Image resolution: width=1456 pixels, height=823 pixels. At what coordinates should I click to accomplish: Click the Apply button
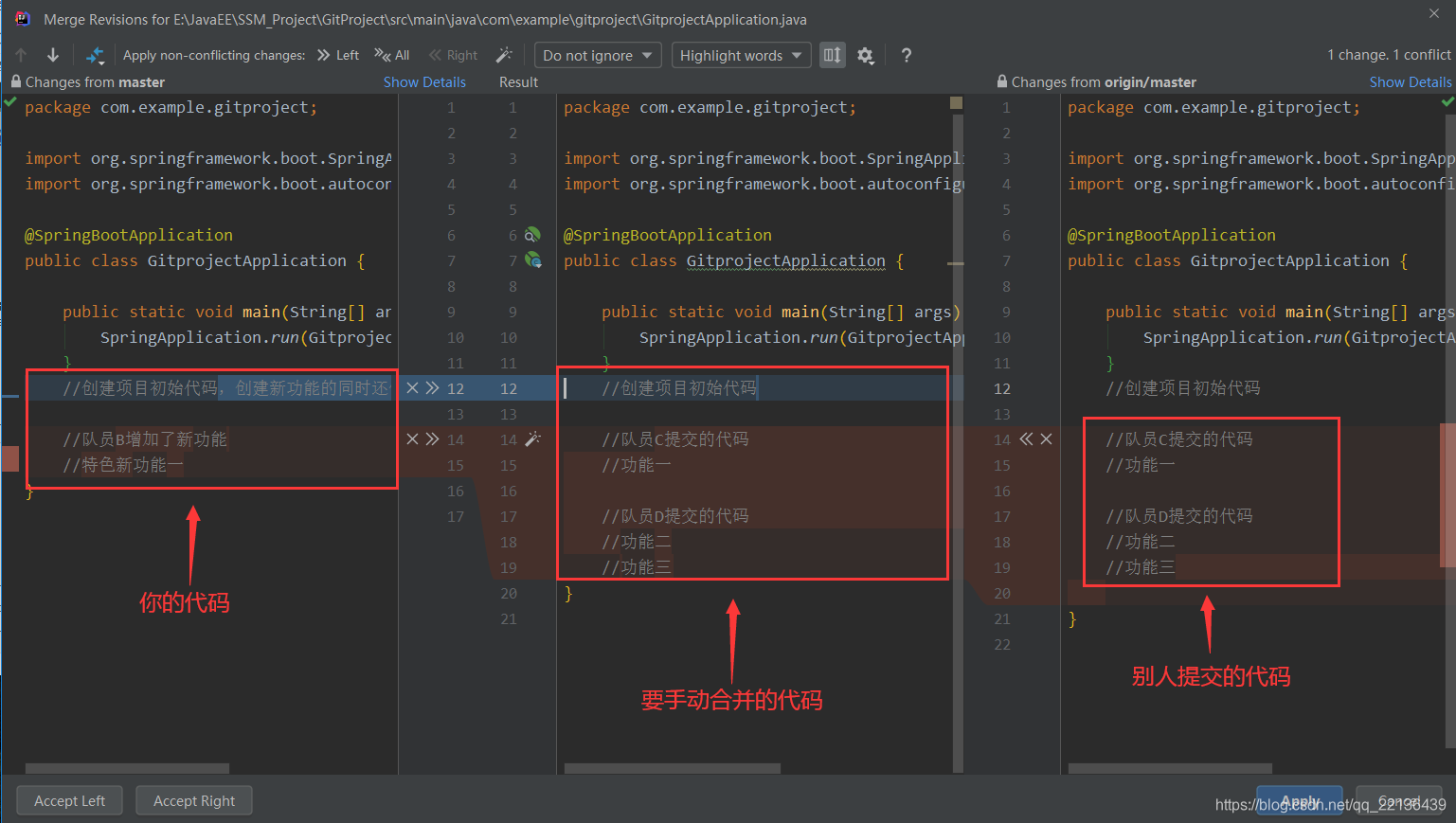(x=1300, y=800)
